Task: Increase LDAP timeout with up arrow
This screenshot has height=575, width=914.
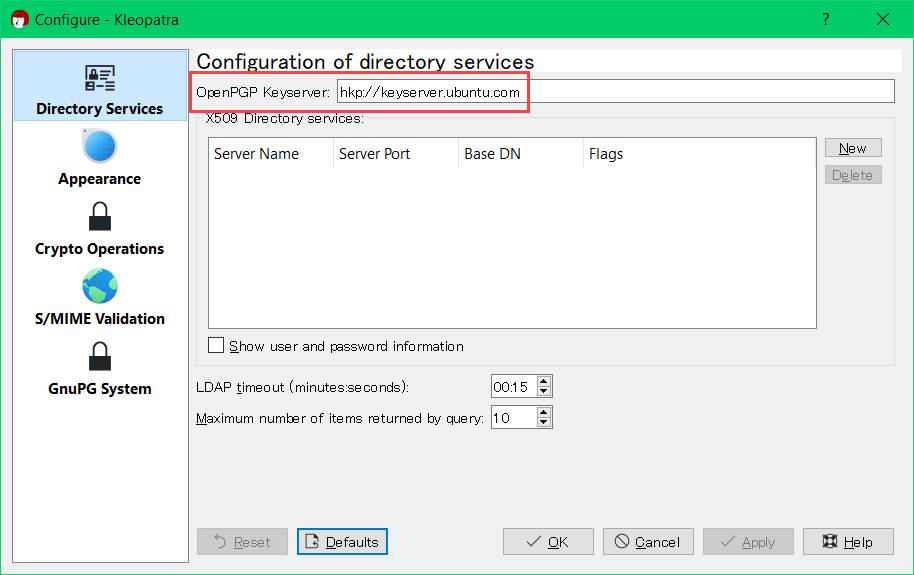Action: (544, 381)
